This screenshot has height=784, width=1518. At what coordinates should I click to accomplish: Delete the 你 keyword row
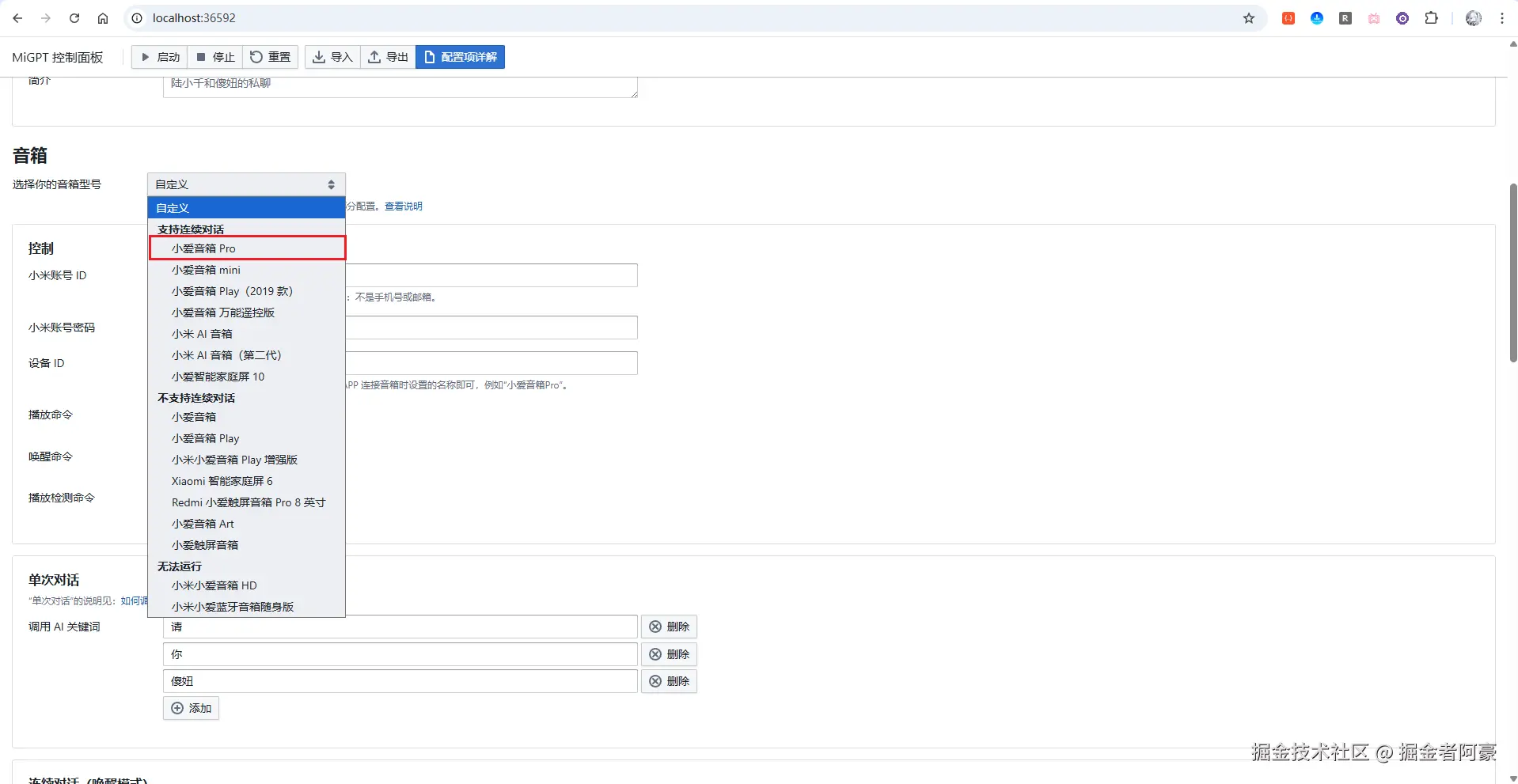(669, 654)
